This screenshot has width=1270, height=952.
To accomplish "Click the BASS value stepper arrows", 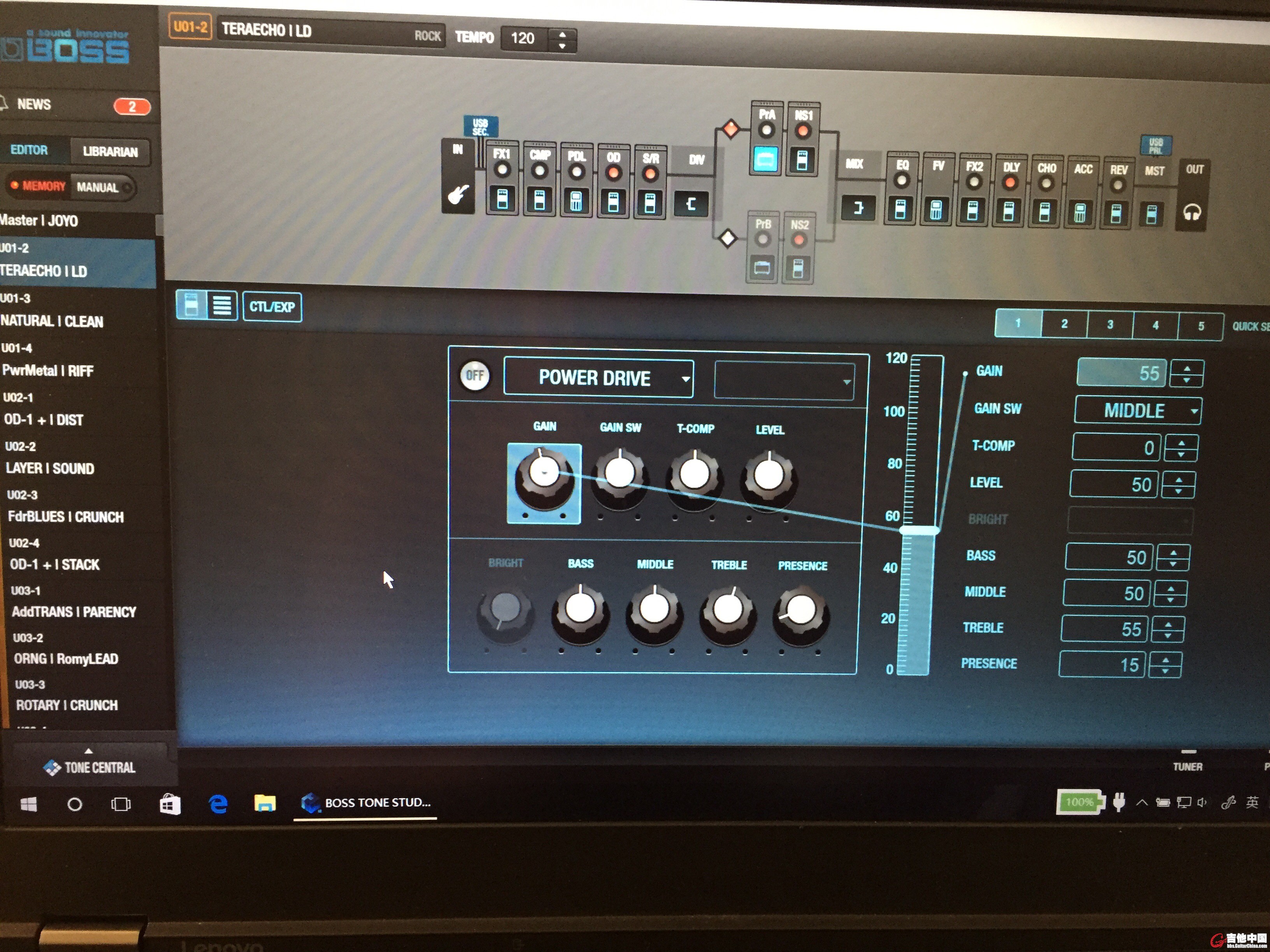I will (x=1173, y=558).
